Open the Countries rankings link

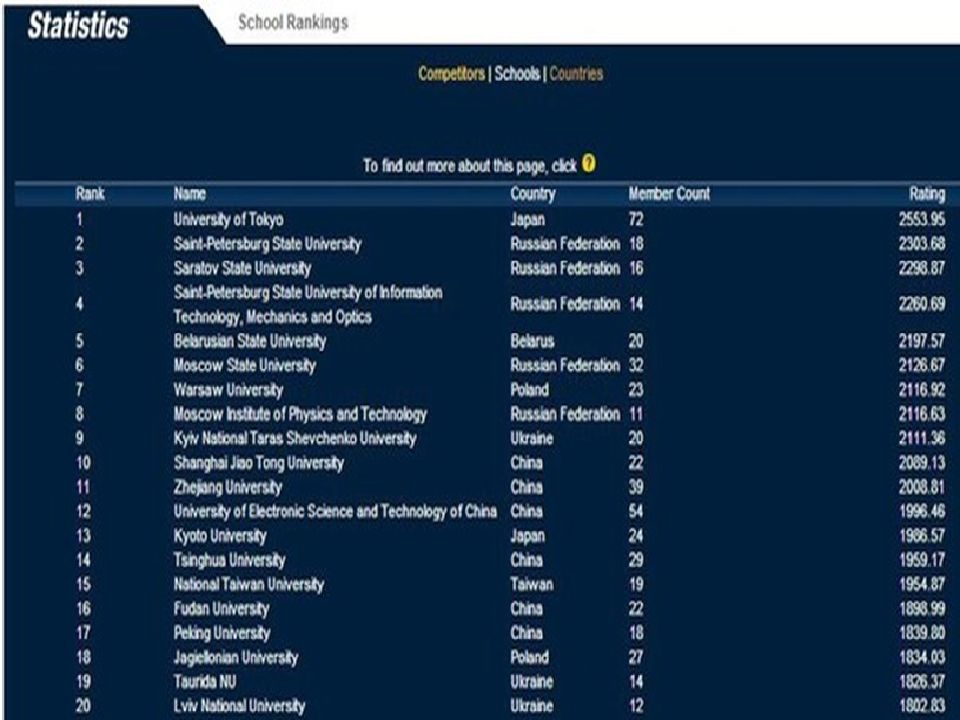[576, 74]
